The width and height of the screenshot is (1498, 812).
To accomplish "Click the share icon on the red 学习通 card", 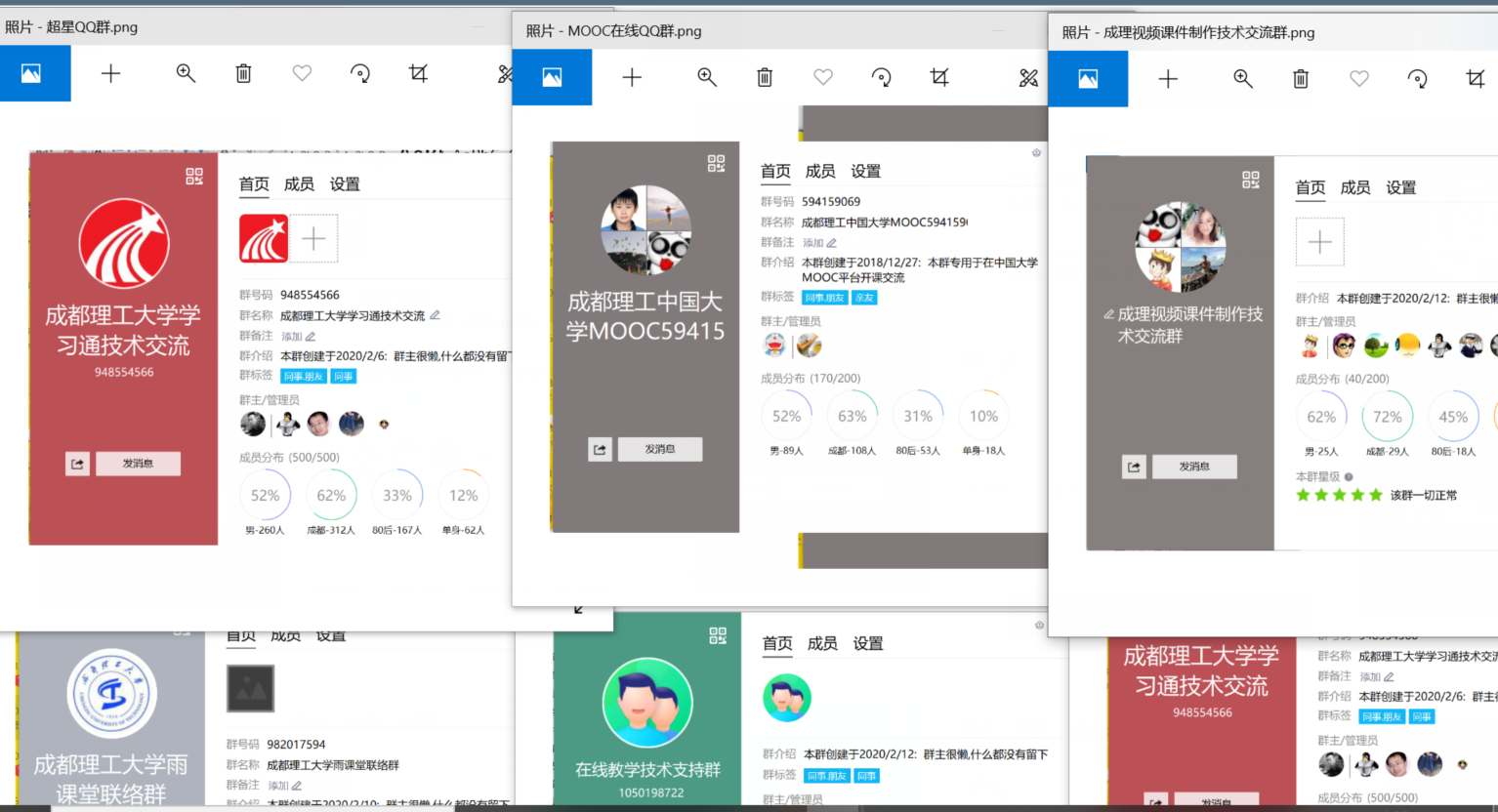I will click(78, 464).
